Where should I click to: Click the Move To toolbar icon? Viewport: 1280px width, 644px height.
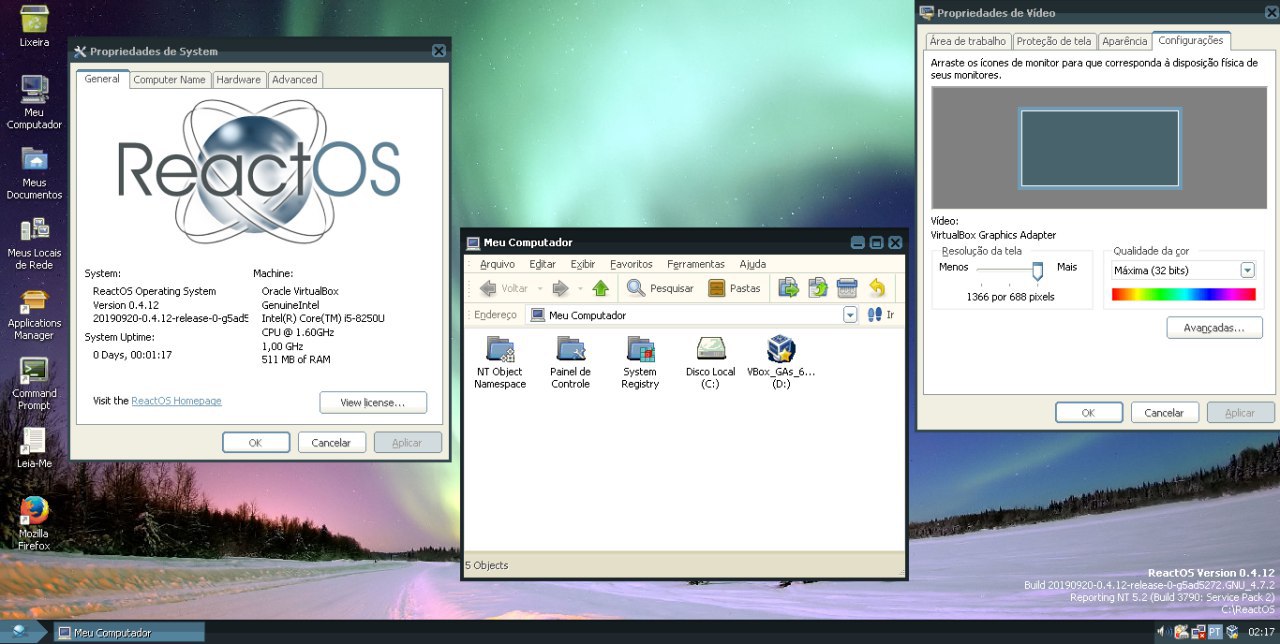pos(789,288)
